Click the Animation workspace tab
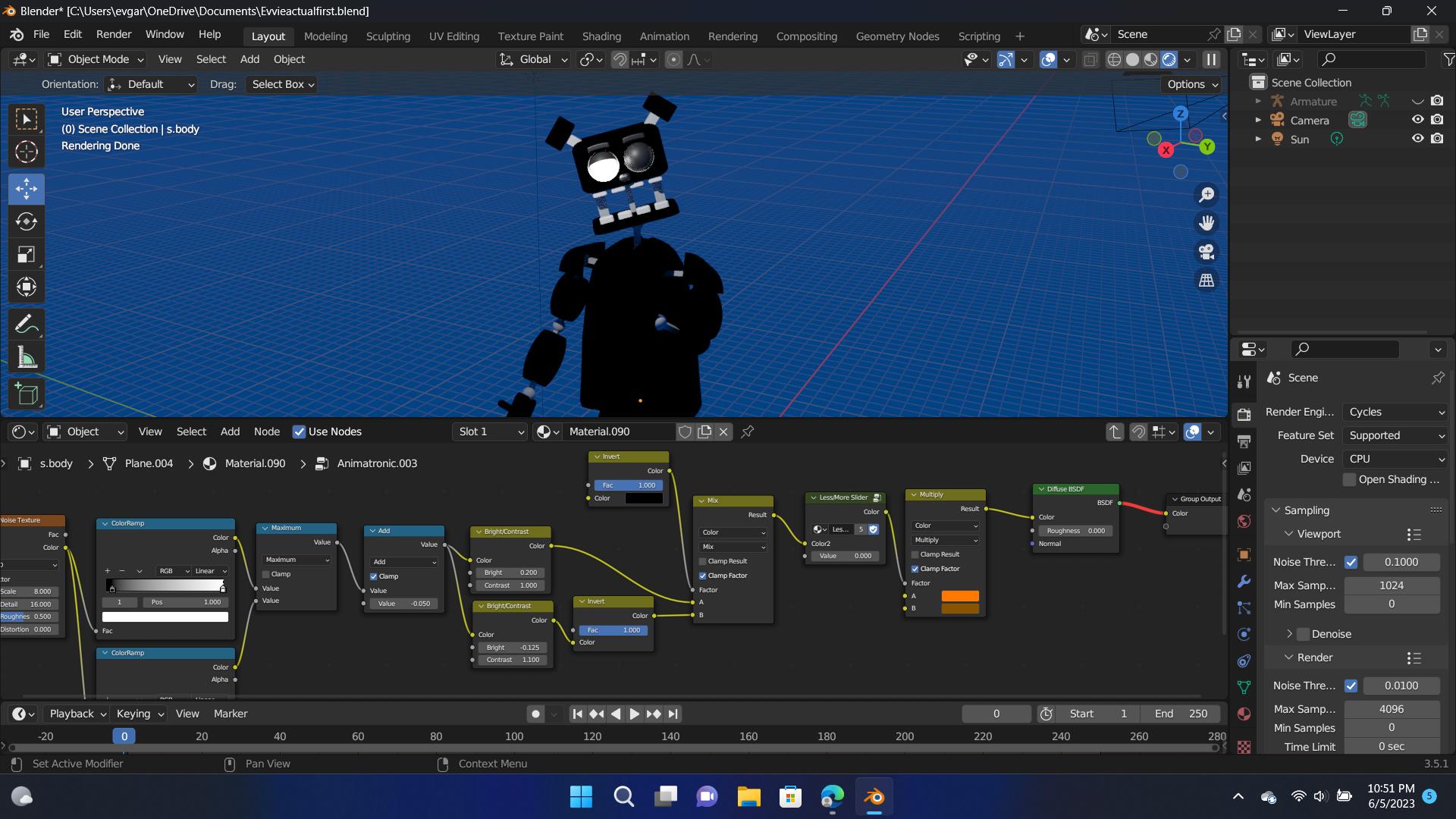 [663, 36]
